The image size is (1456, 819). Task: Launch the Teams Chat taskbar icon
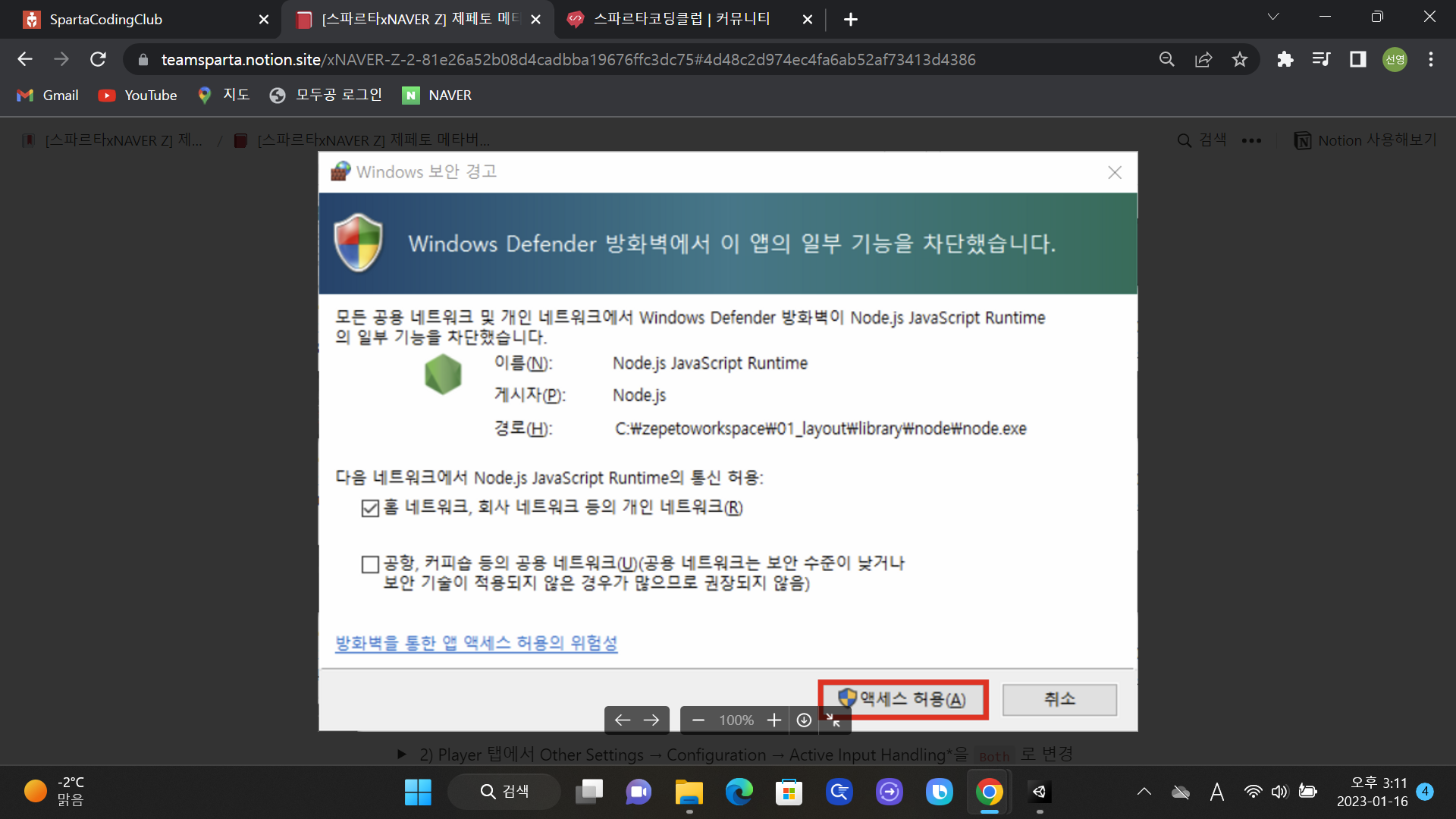(x=639, y=792)
